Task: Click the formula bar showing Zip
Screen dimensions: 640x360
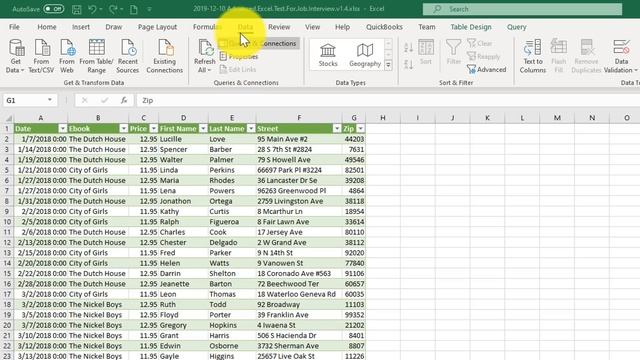Action: (388, 100)
